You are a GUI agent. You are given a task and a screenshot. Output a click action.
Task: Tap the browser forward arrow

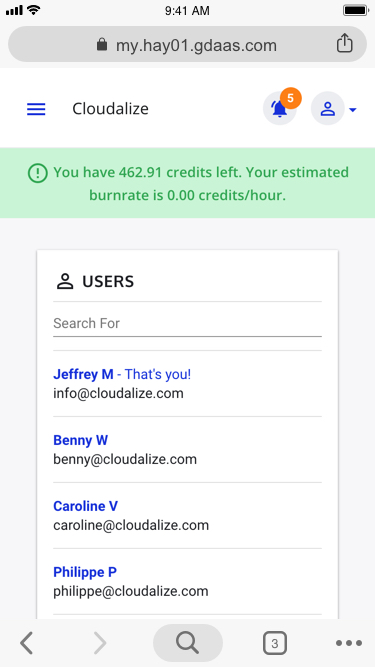pyautogui.click(x=100, y=643)
